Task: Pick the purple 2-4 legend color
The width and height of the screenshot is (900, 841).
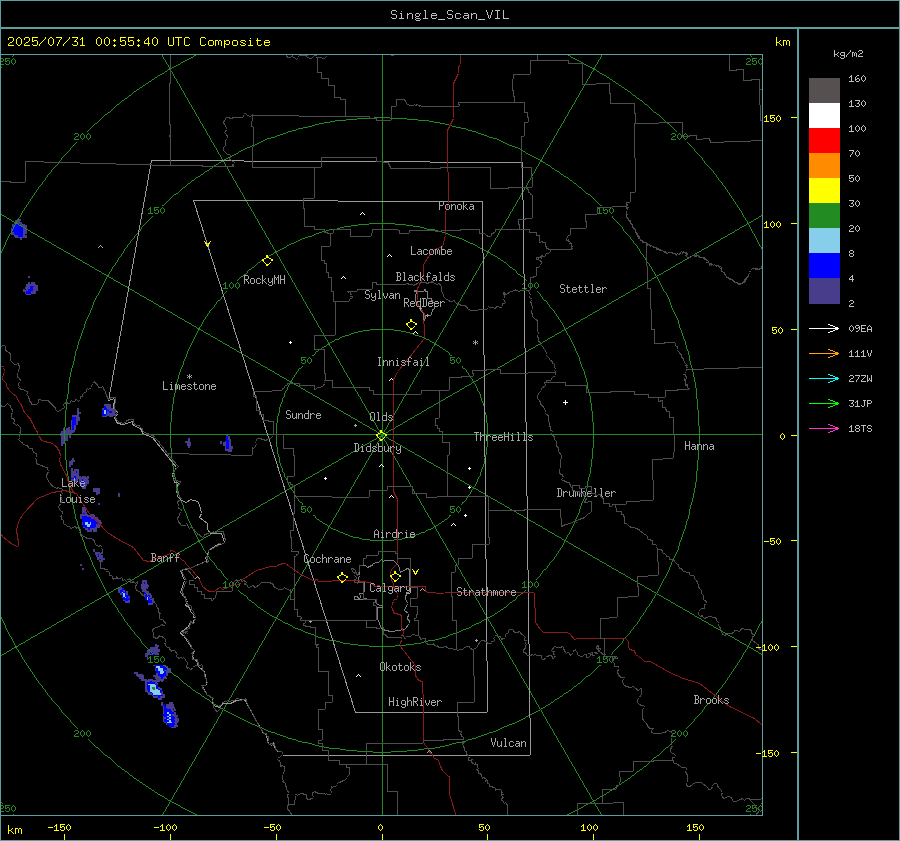Action: coord(824,290)
